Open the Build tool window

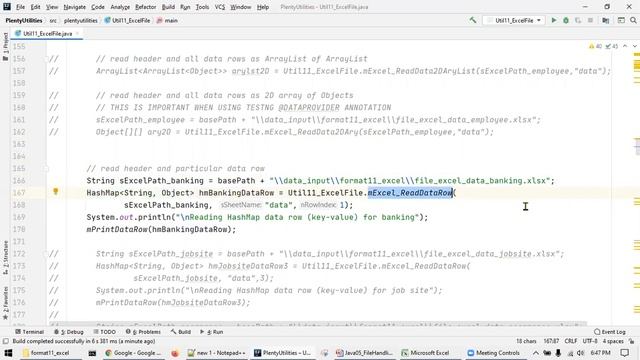tap(181, 332)
